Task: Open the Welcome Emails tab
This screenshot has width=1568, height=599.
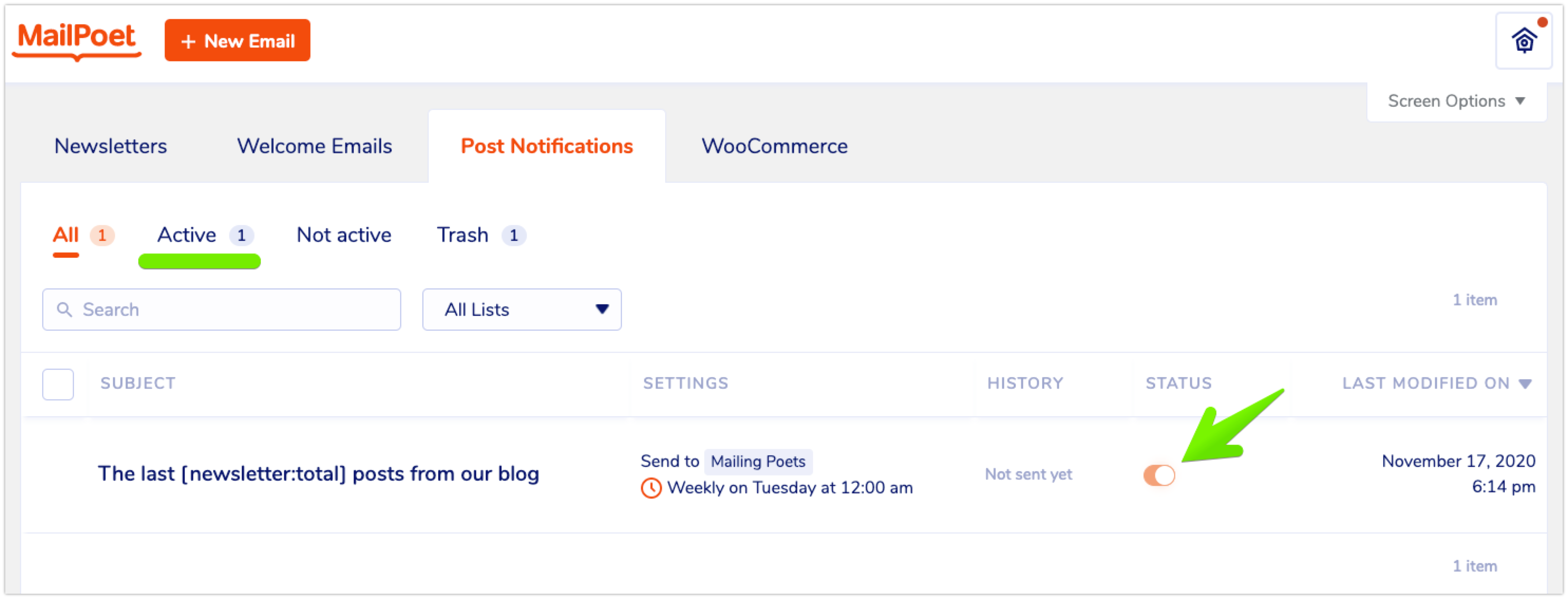Action: (x=314, y=146)
